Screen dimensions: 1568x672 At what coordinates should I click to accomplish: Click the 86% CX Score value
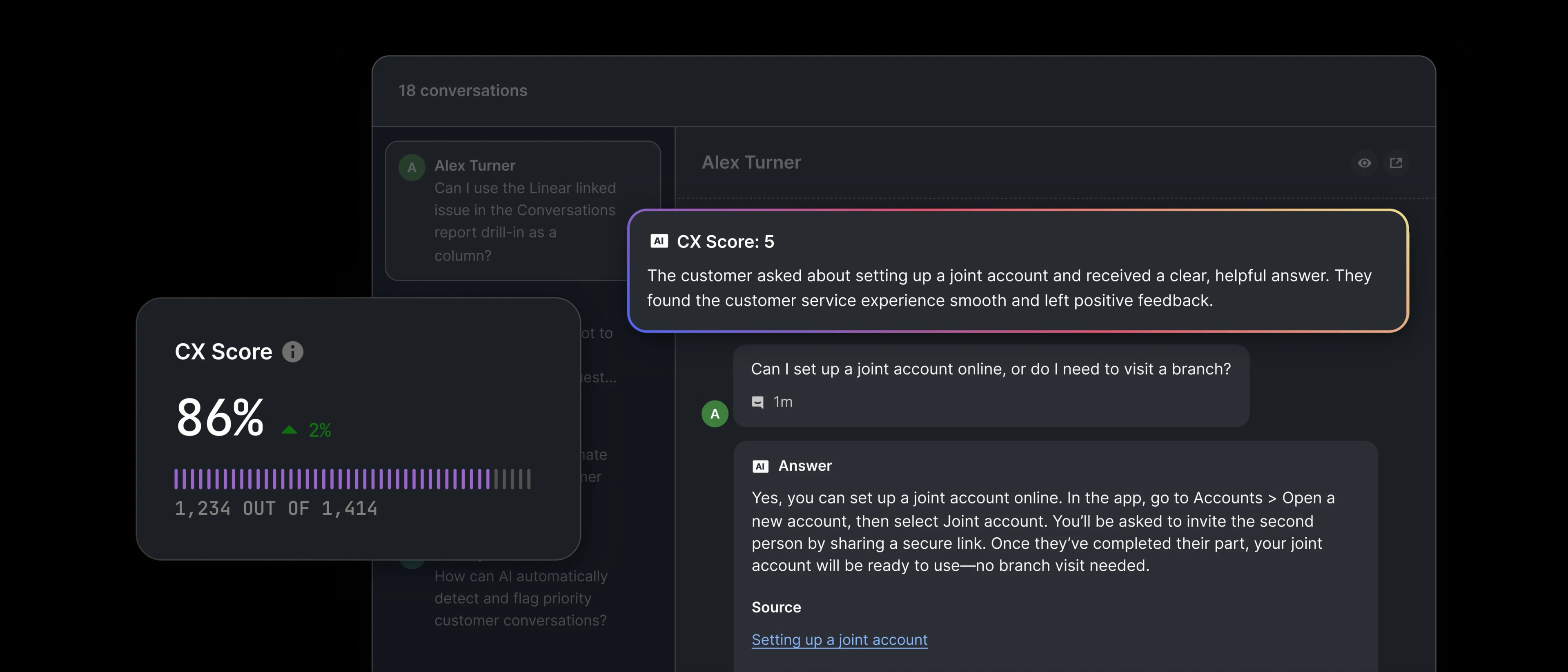[x=220, y=418]
